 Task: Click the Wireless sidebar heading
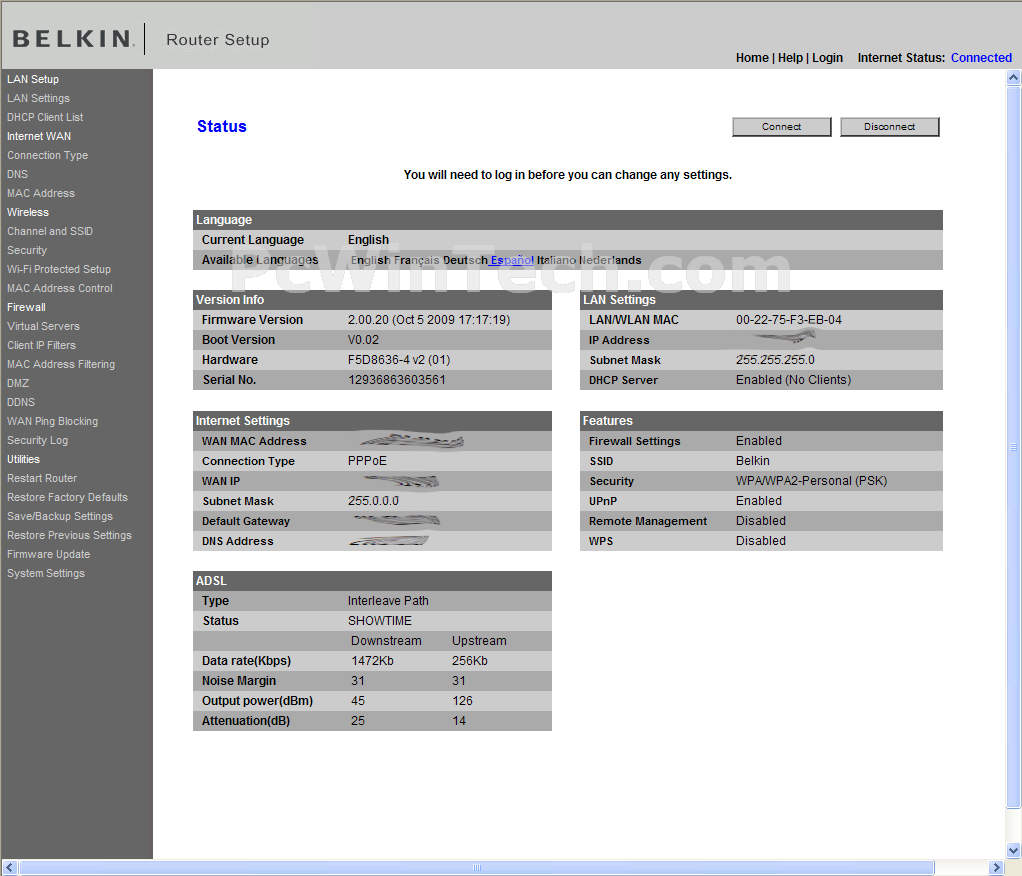pyautogui.click(x=28, y=212)
